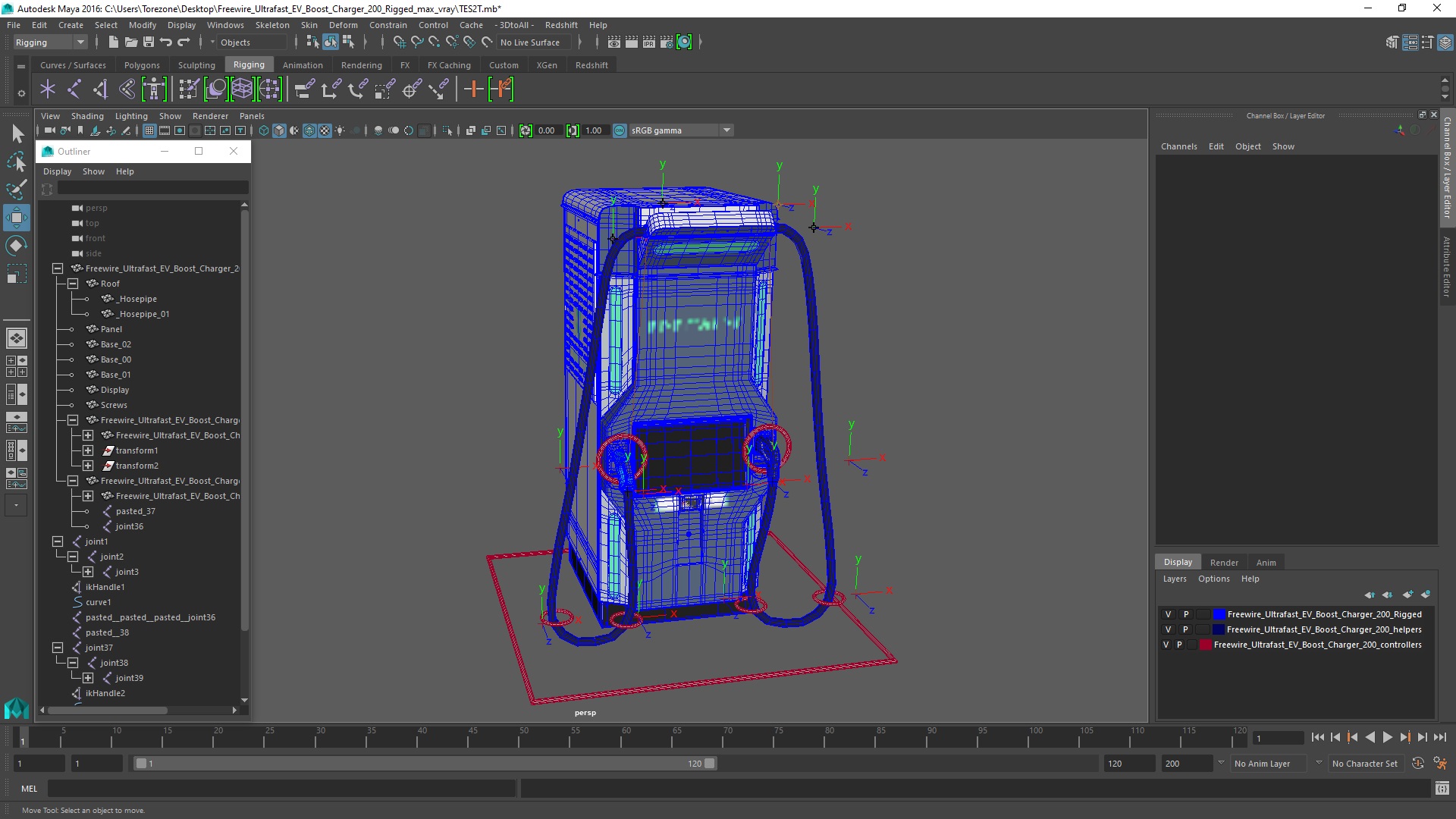Click the blue color swatch of Rigged layer
1456x819 pixels.
point(1219,614)
